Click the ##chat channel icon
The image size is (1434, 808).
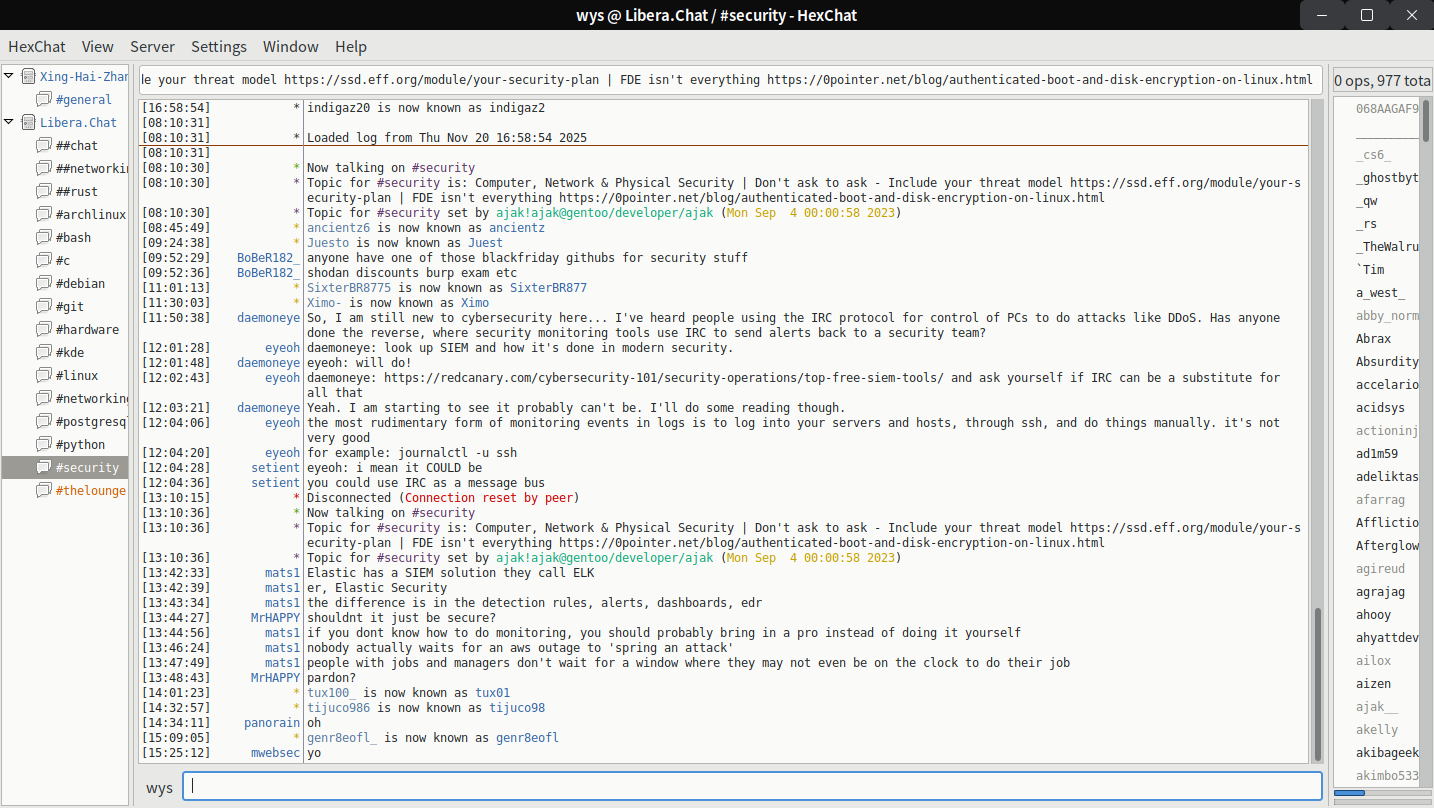[43, 145]
